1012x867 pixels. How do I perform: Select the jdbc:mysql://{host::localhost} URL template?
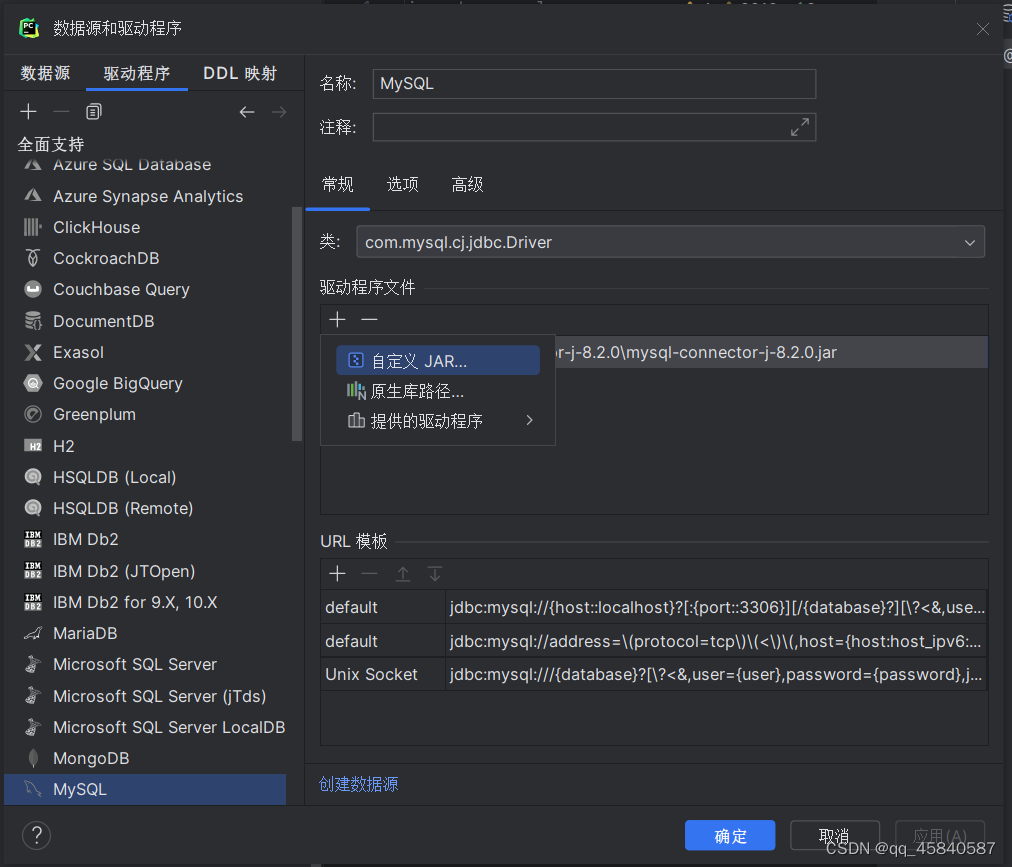[653, 607]
